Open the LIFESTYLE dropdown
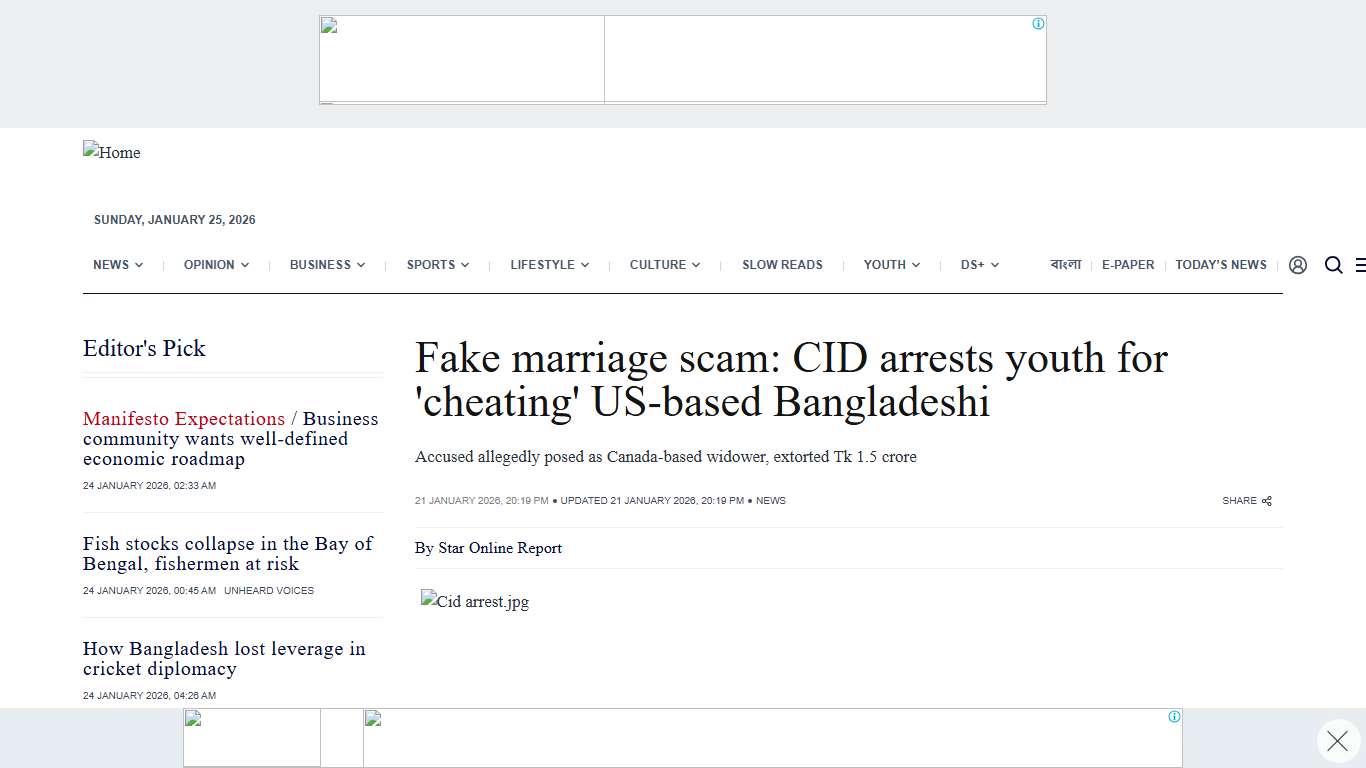The image size is (1366, 768). 548,265
